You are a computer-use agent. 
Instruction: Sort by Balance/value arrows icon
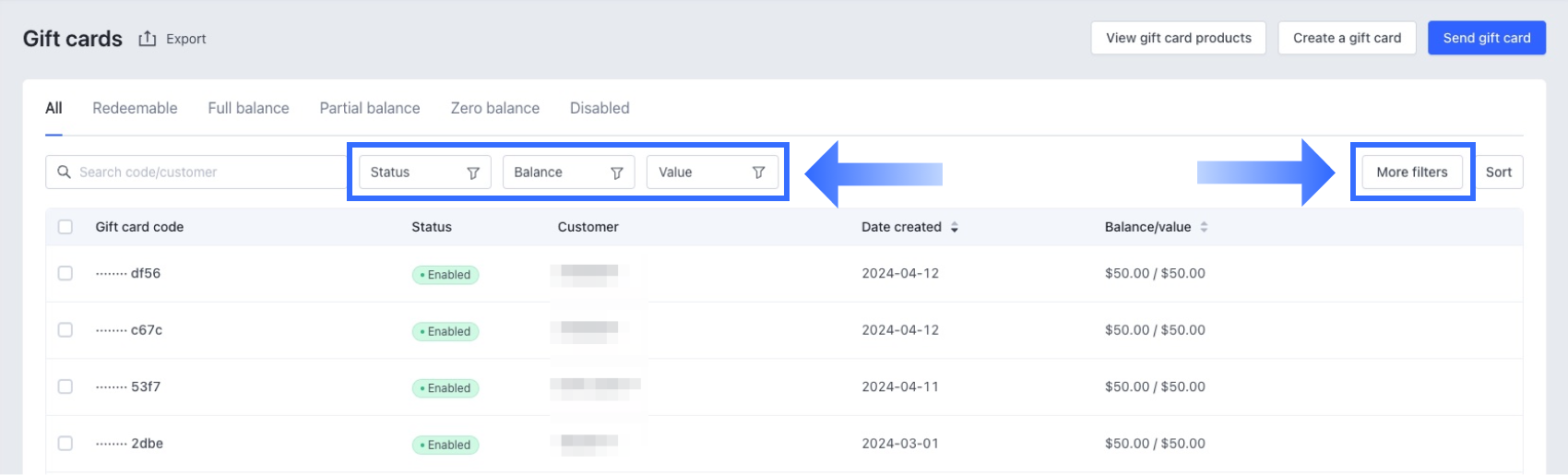tap(1204, 227)
